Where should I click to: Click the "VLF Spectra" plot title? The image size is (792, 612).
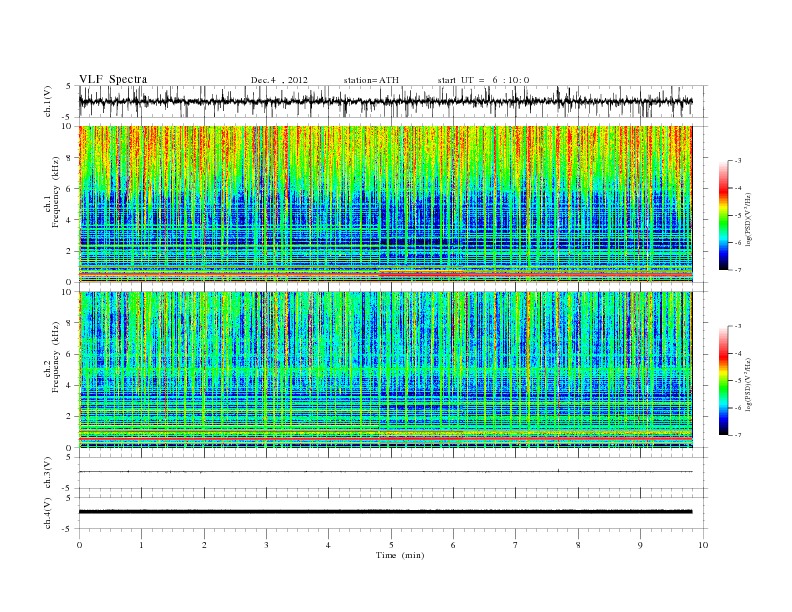click(113, 79)
